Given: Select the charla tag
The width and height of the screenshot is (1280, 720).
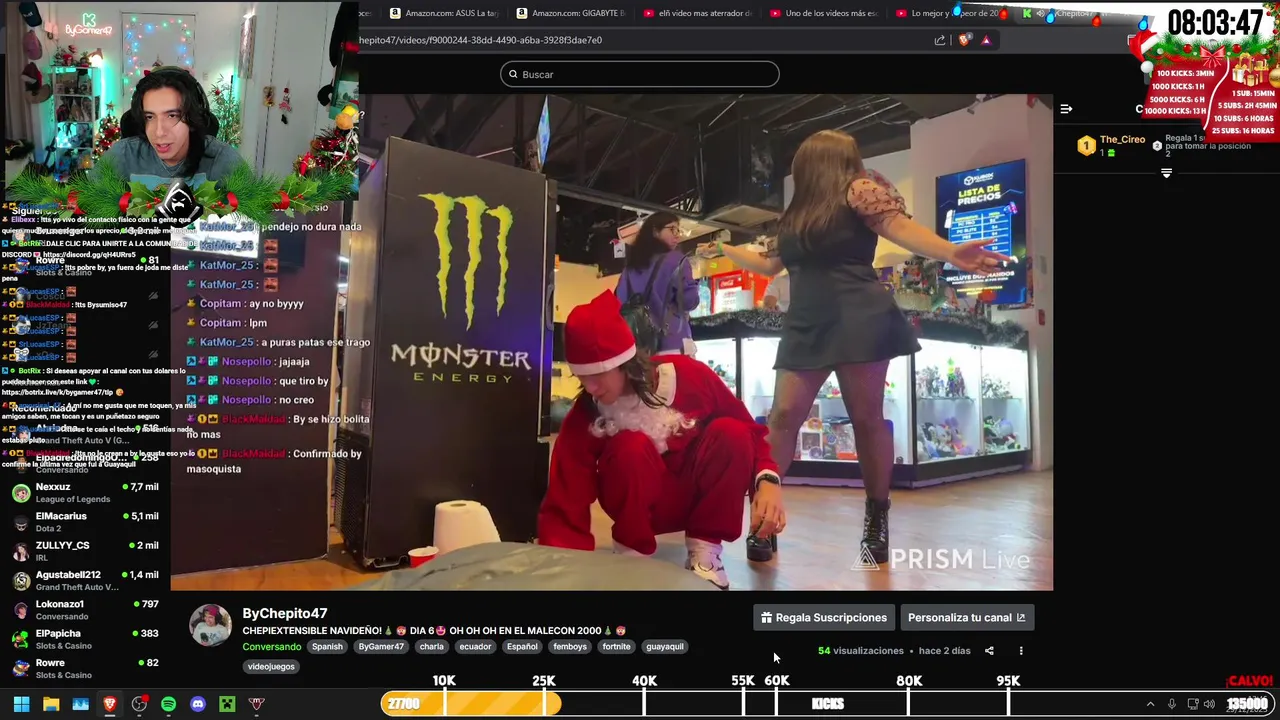Looking at the screenshot, I should pyautogui.click(x=432, y=647).
